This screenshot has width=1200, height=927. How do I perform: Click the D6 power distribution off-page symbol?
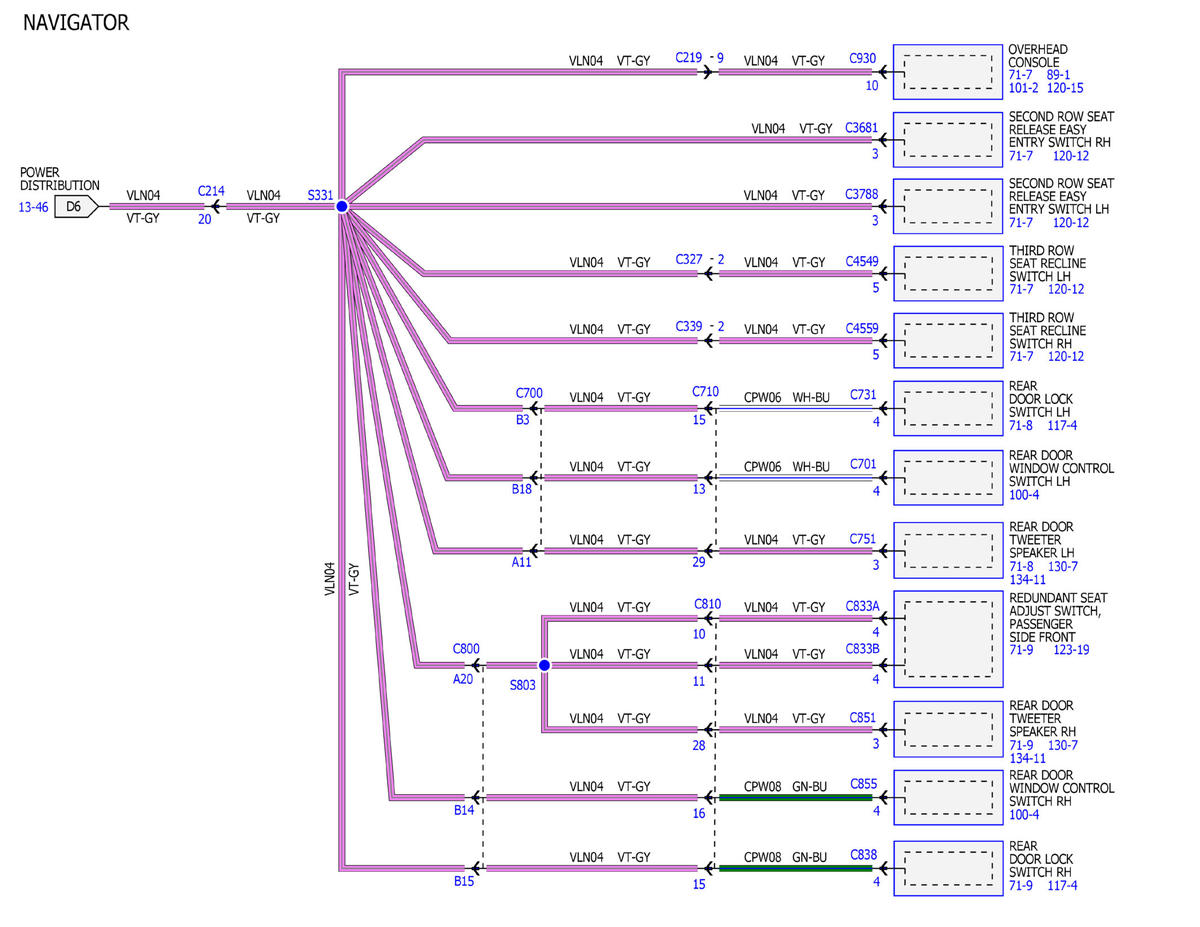pyautogui.click(x=76, y=207)
